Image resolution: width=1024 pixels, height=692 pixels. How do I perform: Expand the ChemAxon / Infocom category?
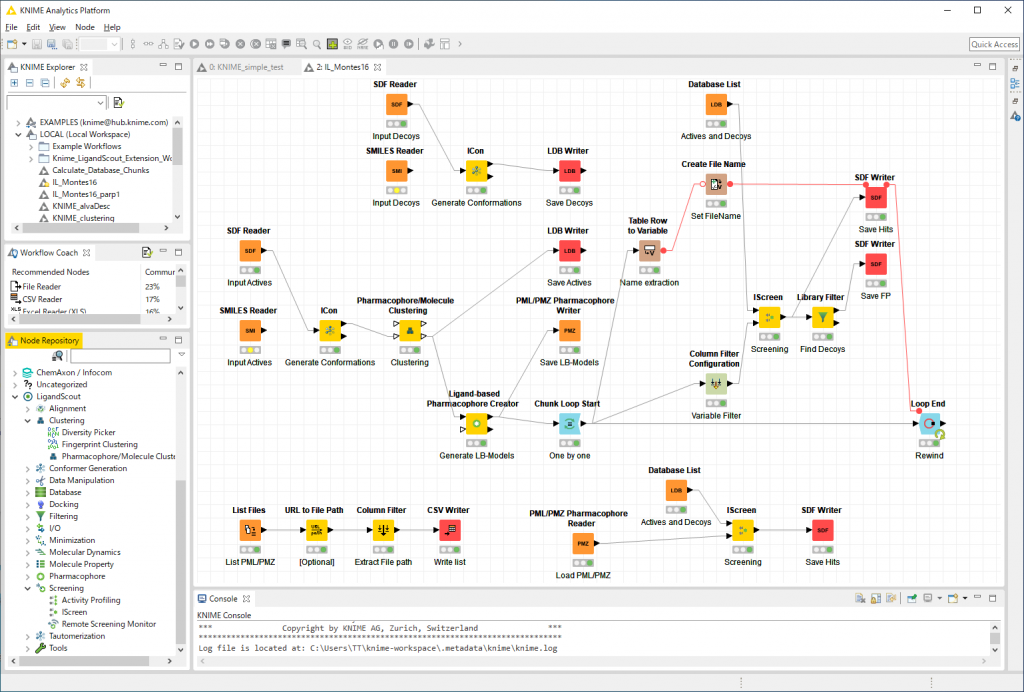(x=15, y=373)
